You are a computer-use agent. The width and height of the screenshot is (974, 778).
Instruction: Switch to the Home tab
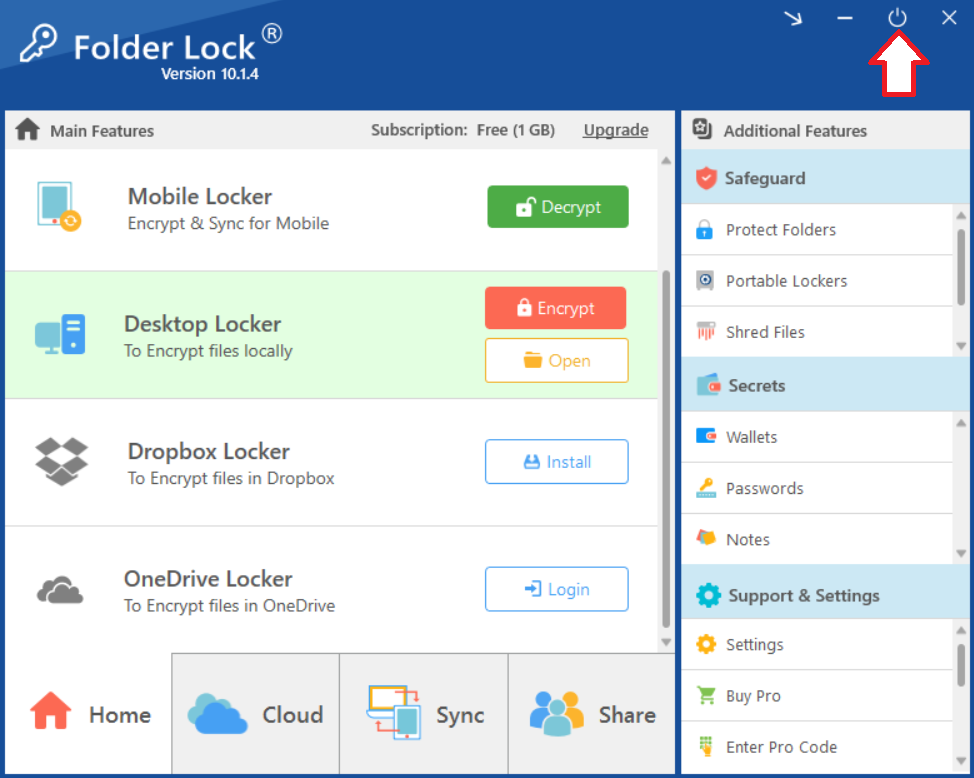coord(89,714)
